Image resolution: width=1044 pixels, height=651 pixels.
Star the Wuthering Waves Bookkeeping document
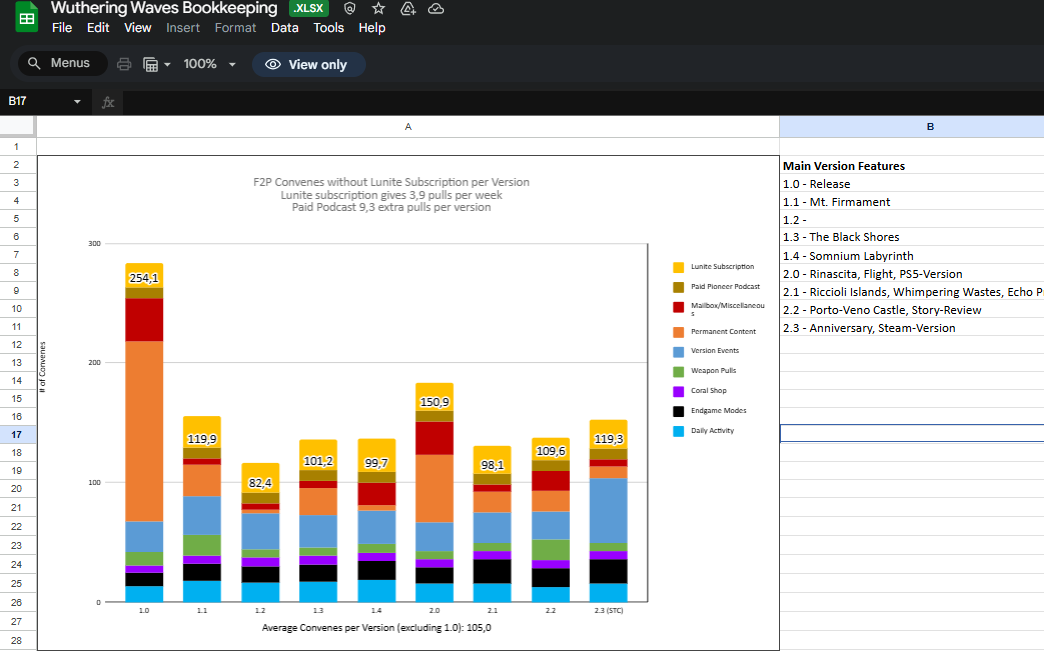pos(378,8)
